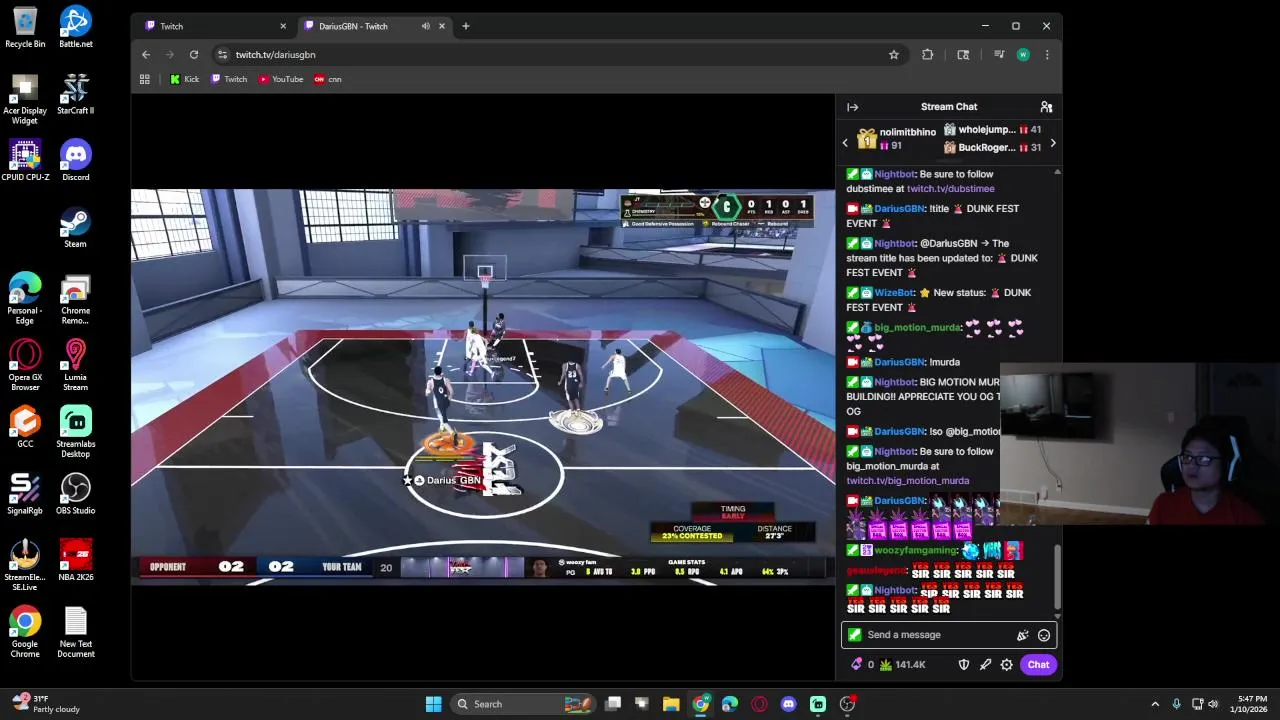Image resolution: width=1280 pixels, height=720 pixels.
Task: Open the Recycle Bin desktop icon
Action: pos(25,27)
